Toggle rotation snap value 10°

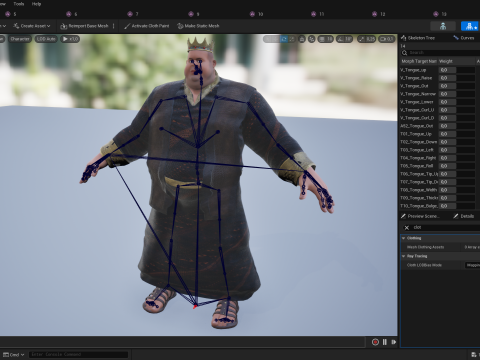click(x=344, y=39)
